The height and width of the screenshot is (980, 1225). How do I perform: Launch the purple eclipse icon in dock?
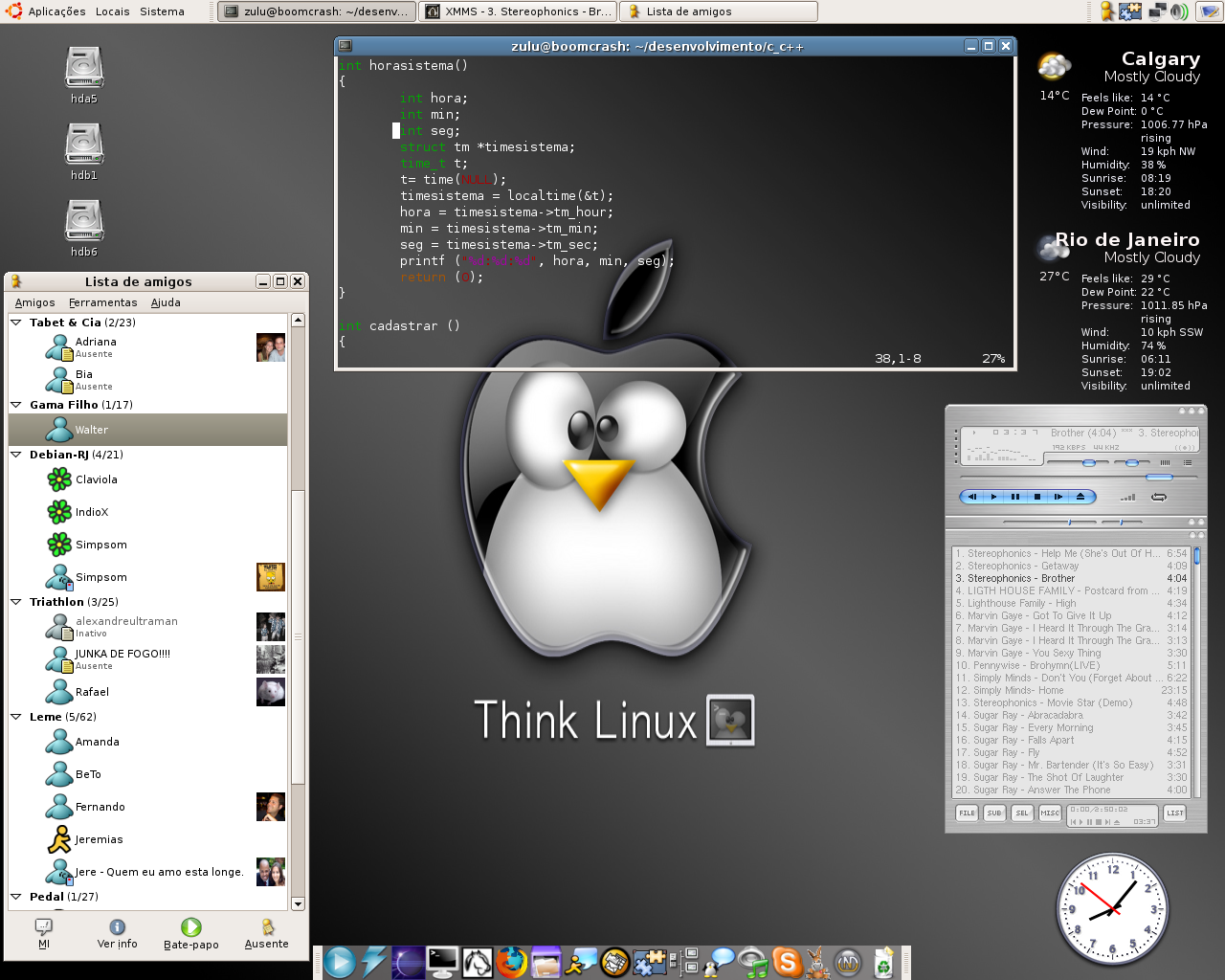409,962
